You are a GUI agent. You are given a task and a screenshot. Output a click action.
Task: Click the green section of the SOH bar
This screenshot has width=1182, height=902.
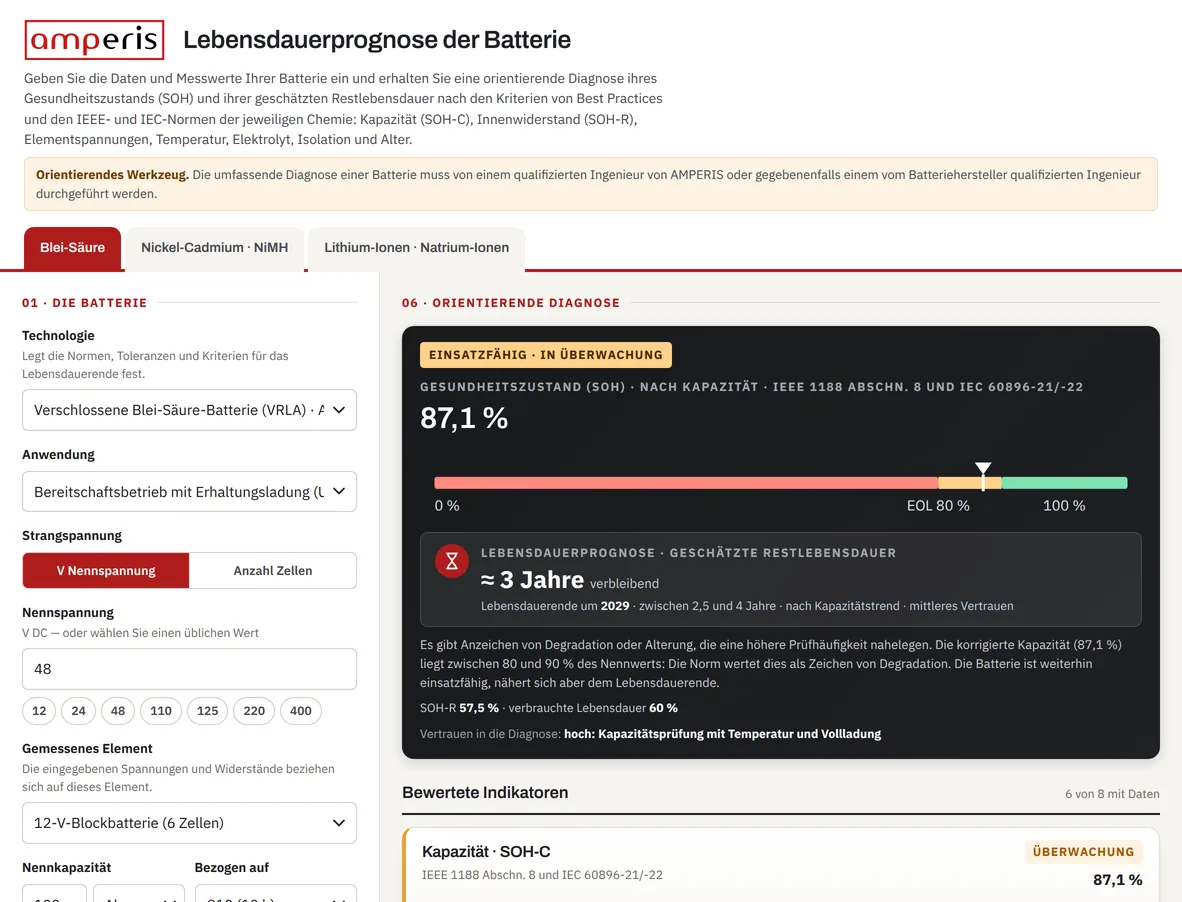coord(1064,483)
